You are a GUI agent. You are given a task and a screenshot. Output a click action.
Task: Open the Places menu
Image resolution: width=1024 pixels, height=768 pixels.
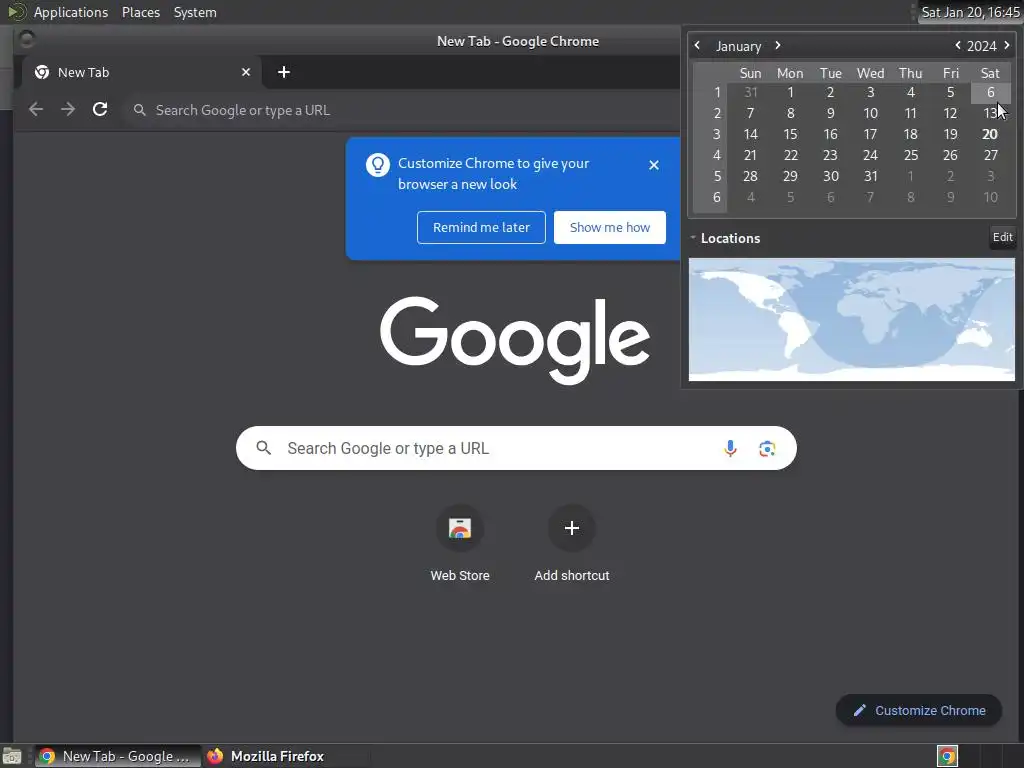tap(141, 12)
